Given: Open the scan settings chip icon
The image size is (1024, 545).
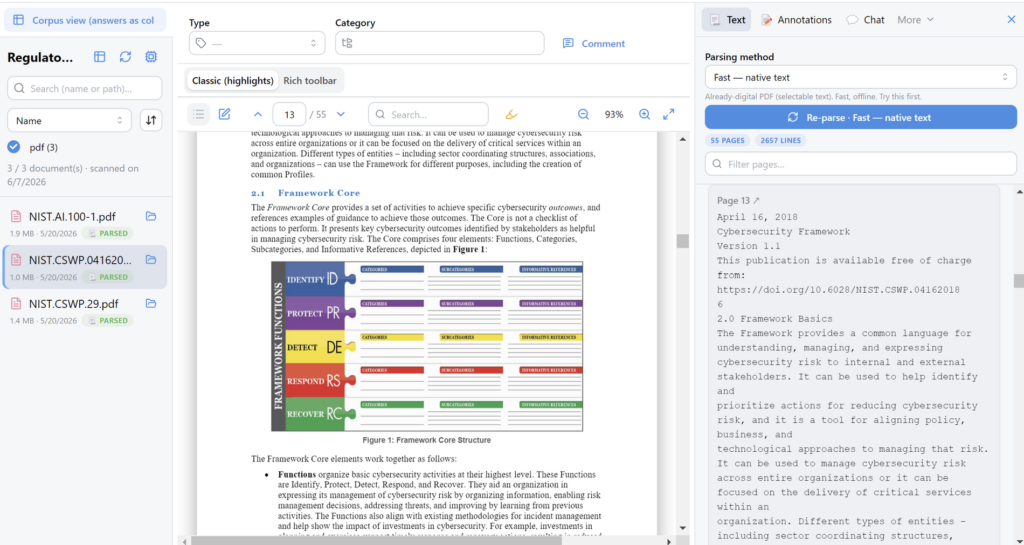Looking at the screenshot, I should 151,57.
